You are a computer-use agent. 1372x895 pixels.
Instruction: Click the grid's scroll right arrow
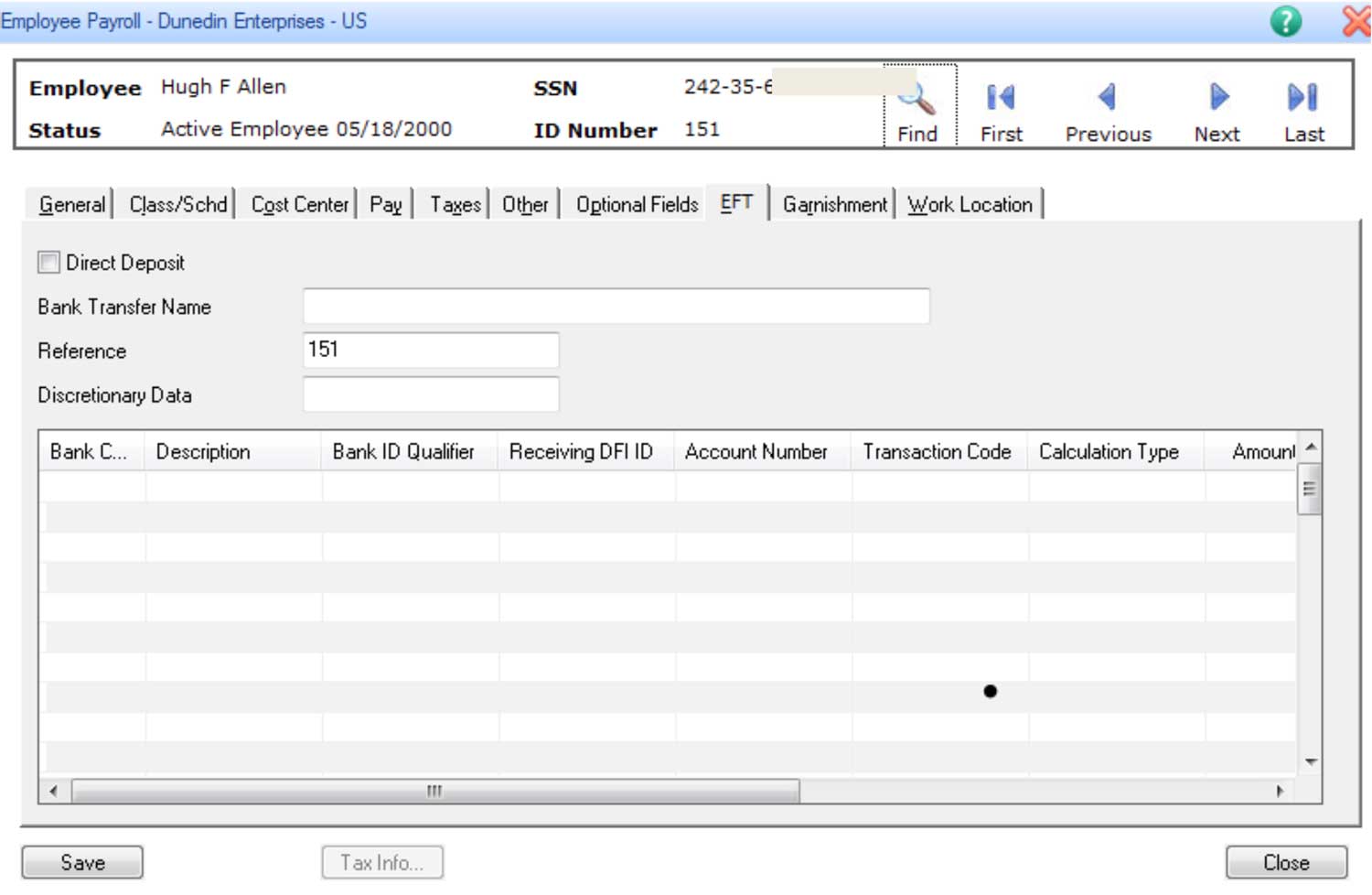(1280, 791)
